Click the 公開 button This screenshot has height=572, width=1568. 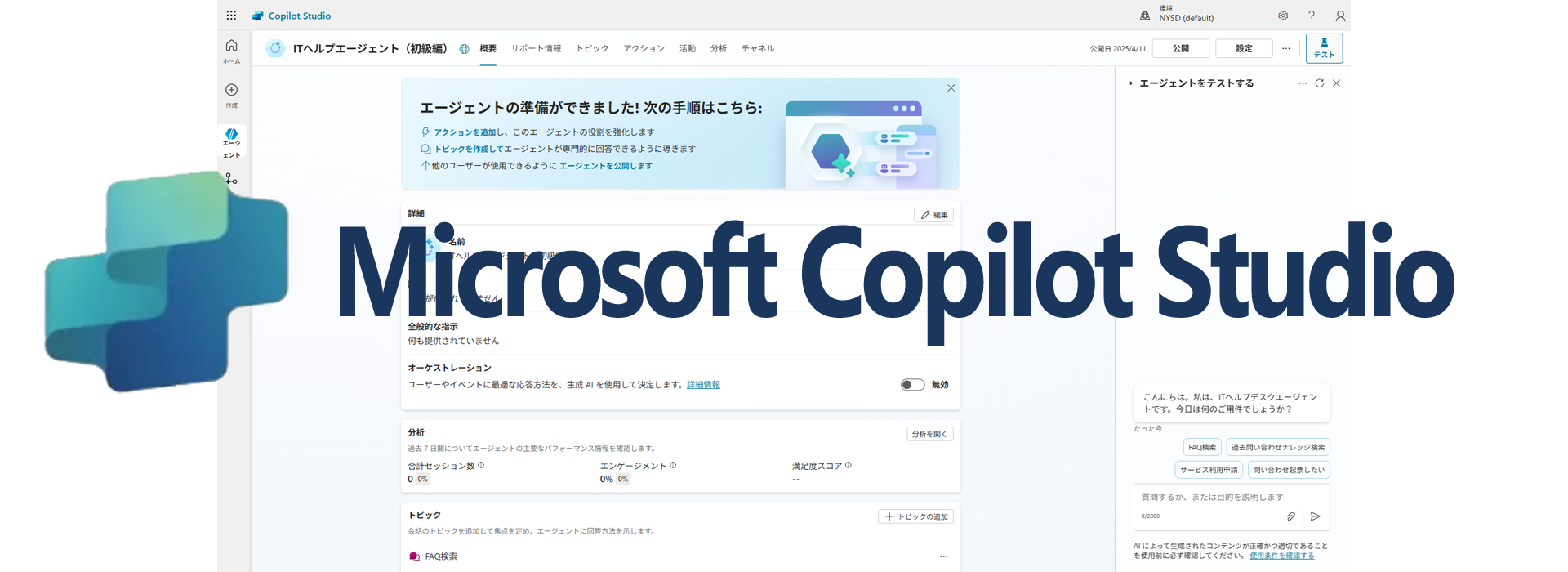1181,48
